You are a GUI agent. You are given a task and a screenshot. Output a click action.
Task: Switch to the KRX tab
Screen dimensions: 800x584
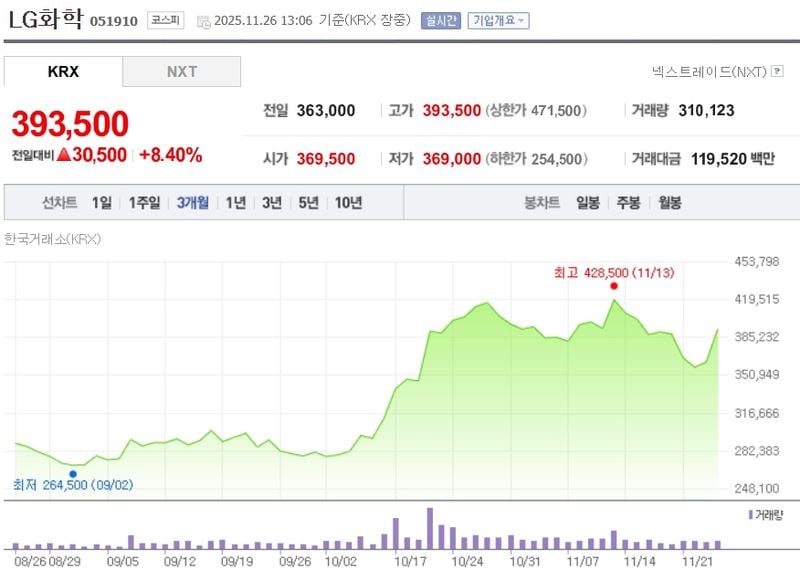[x=63, y=72]
